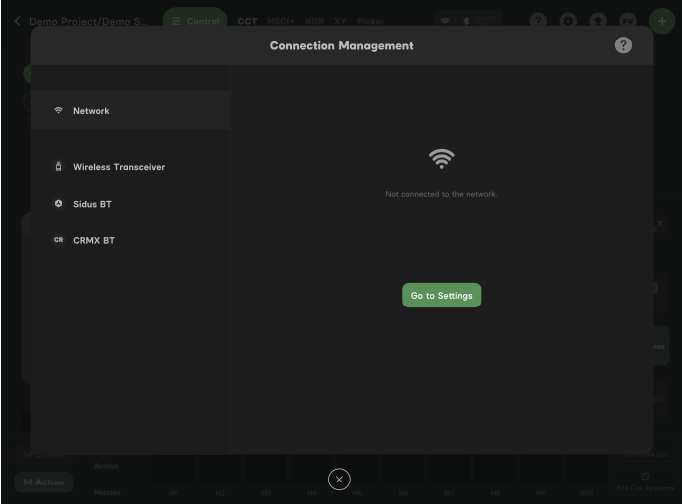Click the upload icon in top bar
The width and height of the screenshot is (682, 504).
click(598, 21)
